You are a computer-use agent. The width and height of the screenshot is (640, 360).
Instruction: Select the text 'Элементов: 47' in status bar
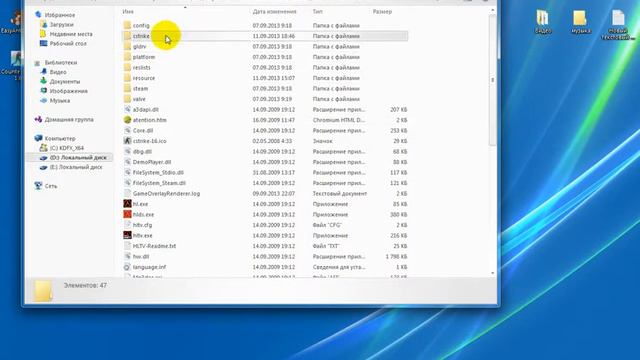pyautogui.click(x=85, y=285)
